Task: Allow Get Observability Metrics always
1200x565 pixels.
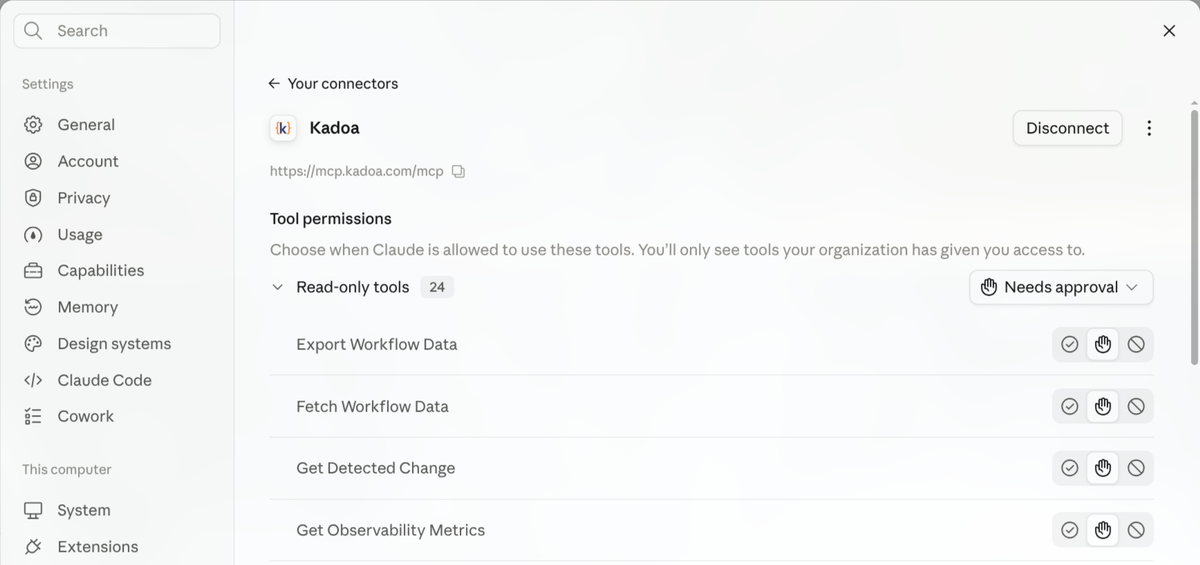Action: (1070, 530)
